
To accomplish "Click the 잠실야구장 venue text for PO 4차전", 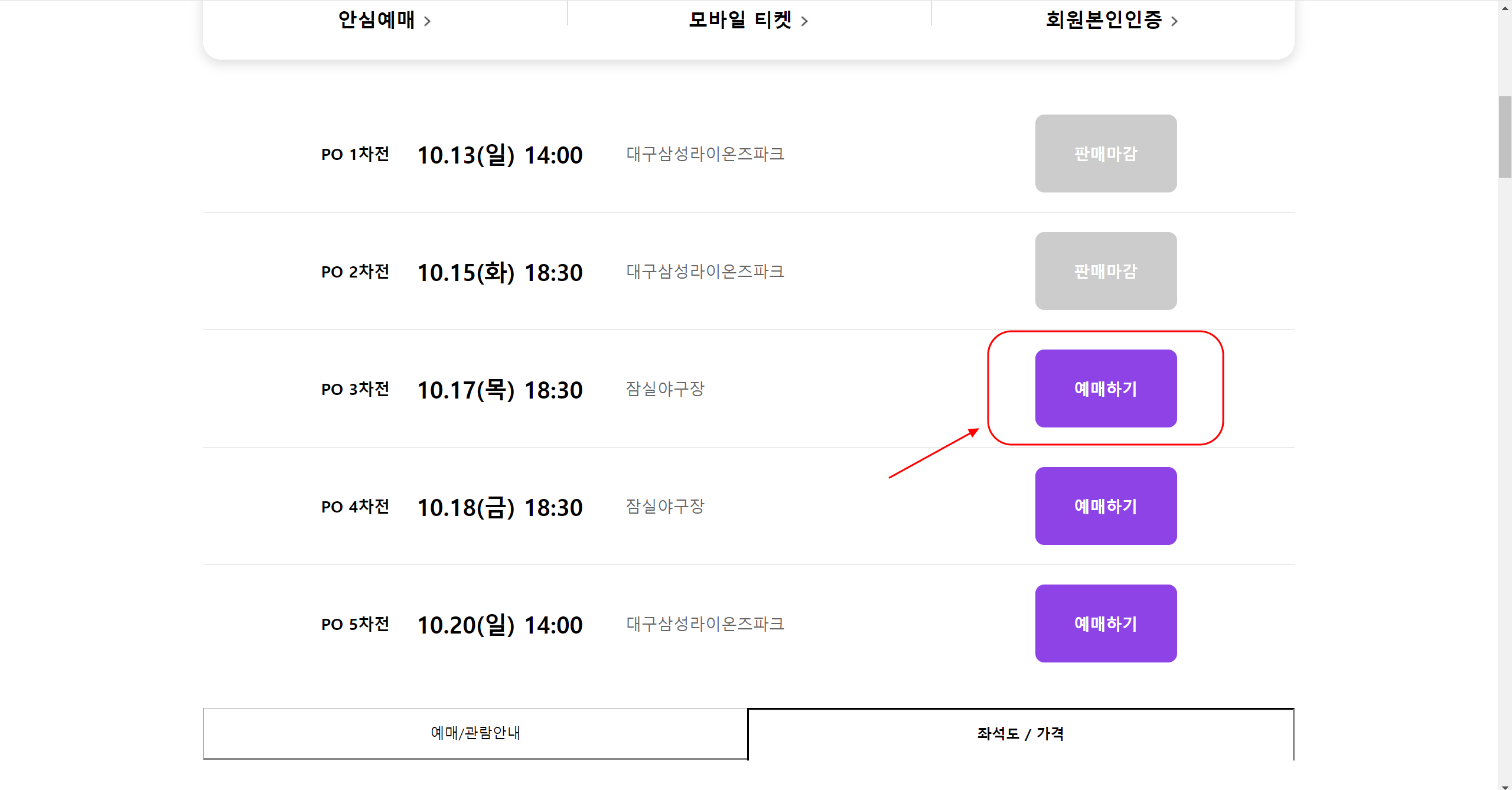I will pyautogui.click(x=664, y=507).
